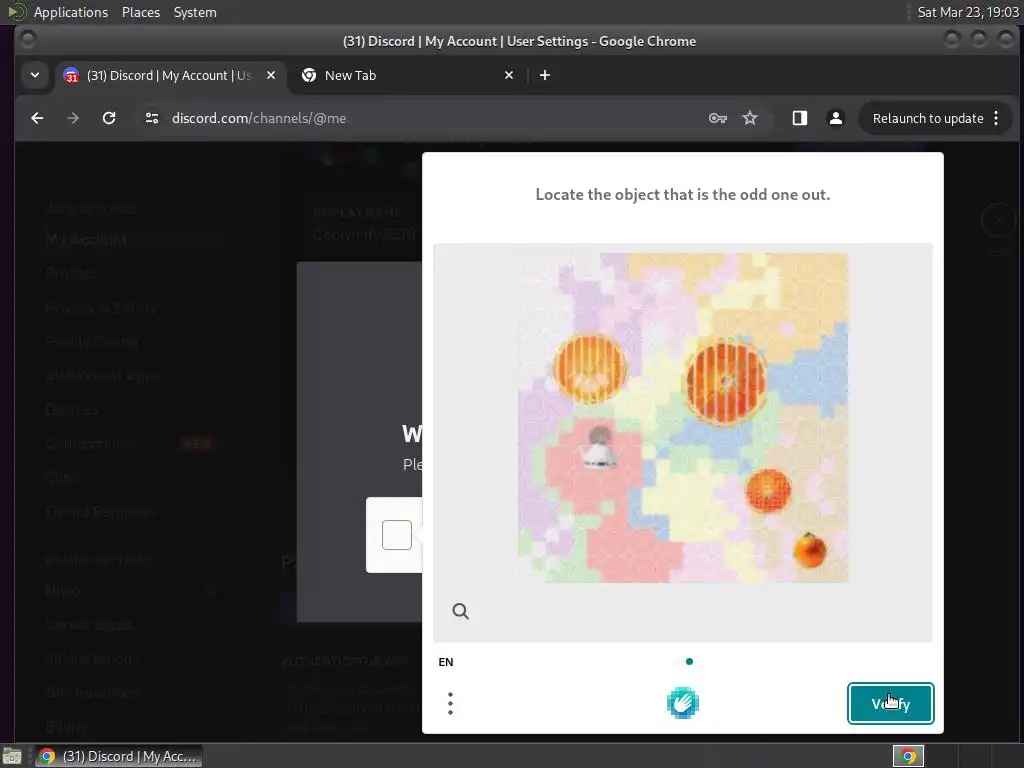Screen dimensions: 1024x768
Task: Click the discord.com address bar URL
Action: [259, 118]
